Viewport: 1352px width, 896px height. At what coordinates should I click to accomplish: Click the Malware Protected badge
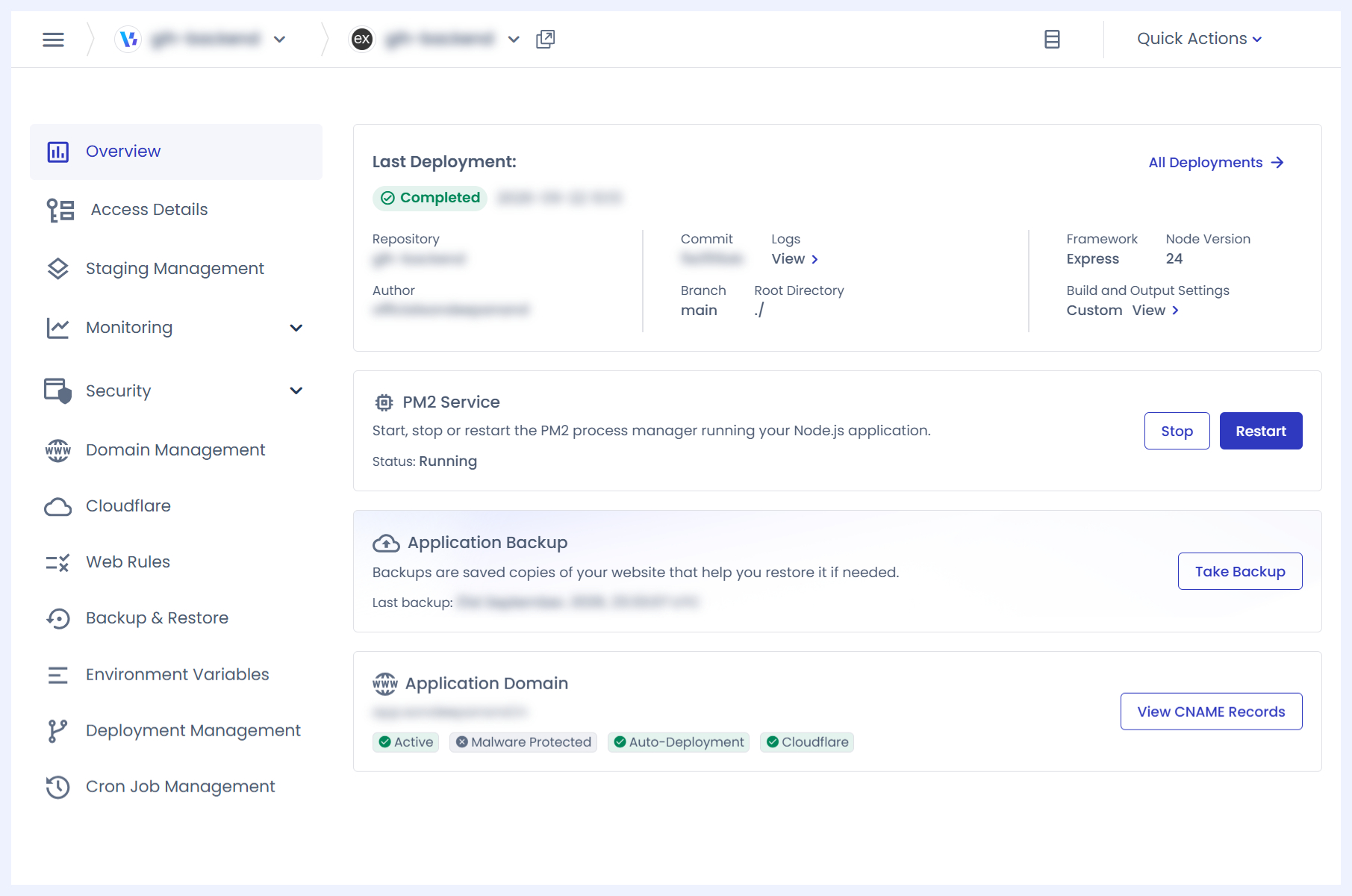click(523, 742)
